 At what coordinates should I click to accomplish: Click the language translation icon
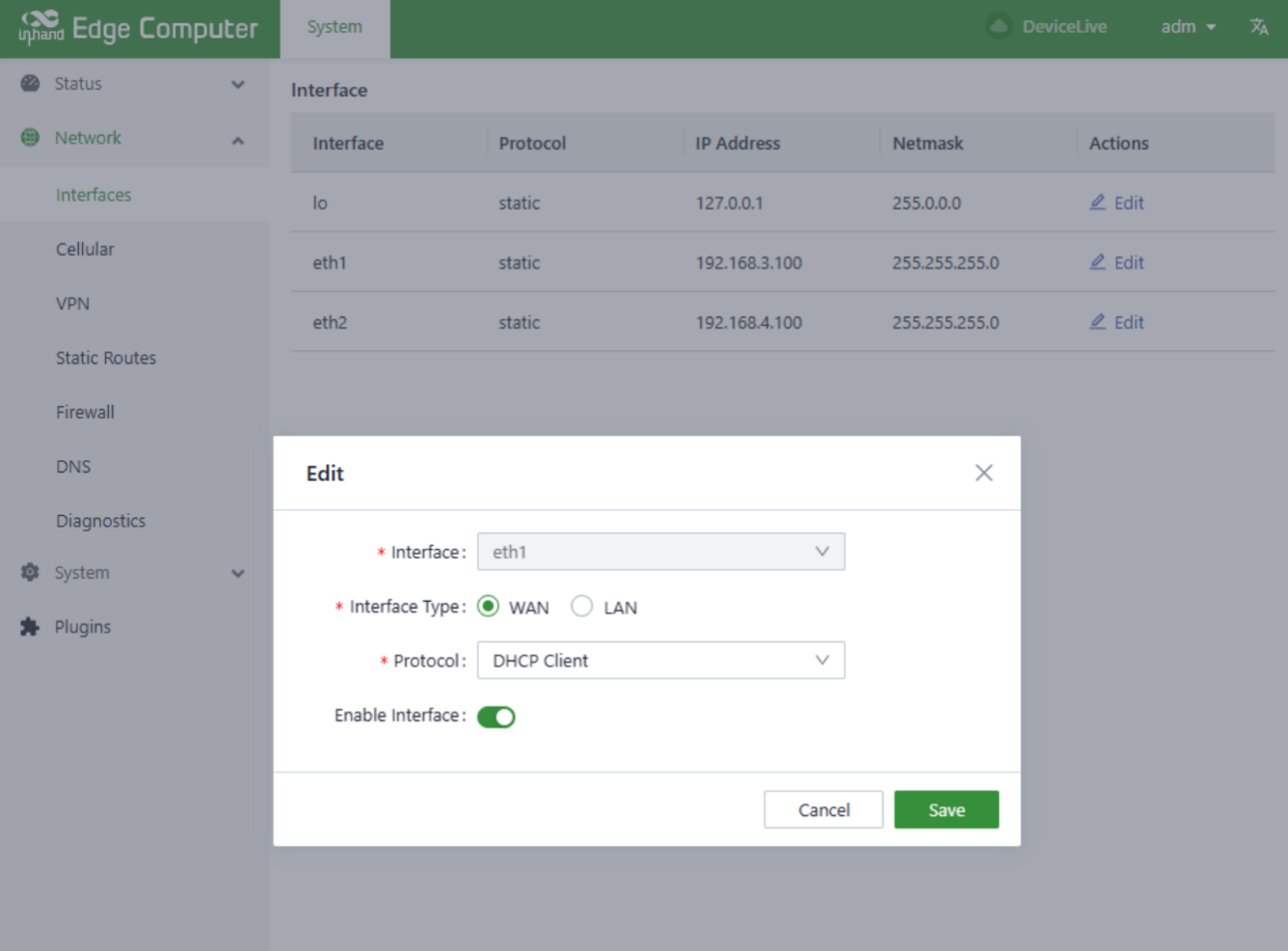1259,27
